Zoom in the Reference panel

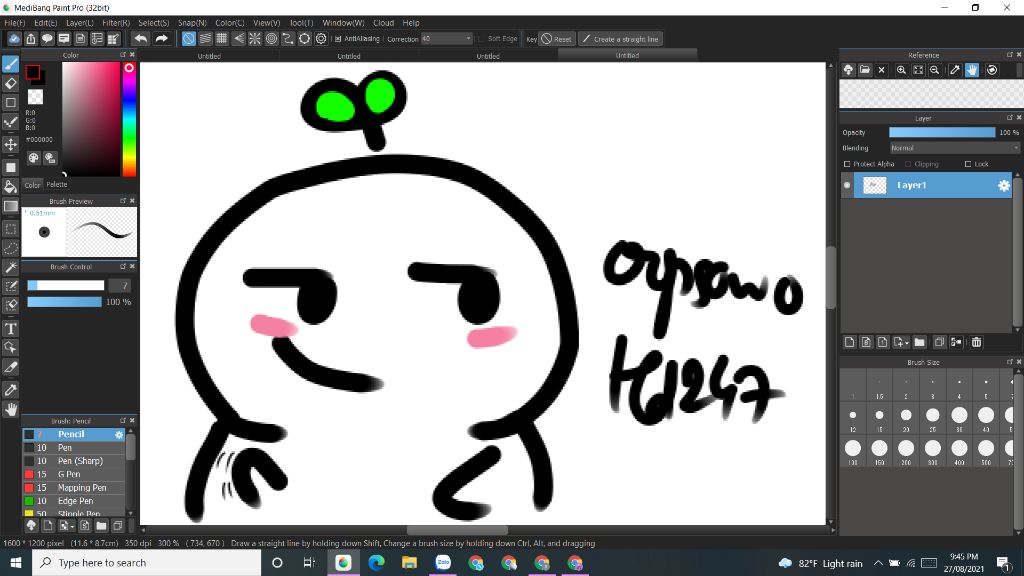pyautogui.click(x=901, y=70)
